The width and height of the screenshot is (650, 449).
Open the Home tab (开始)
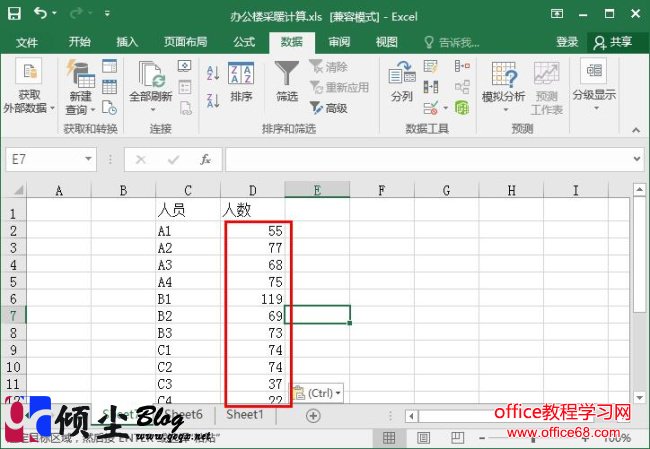(x=80, y=42)
